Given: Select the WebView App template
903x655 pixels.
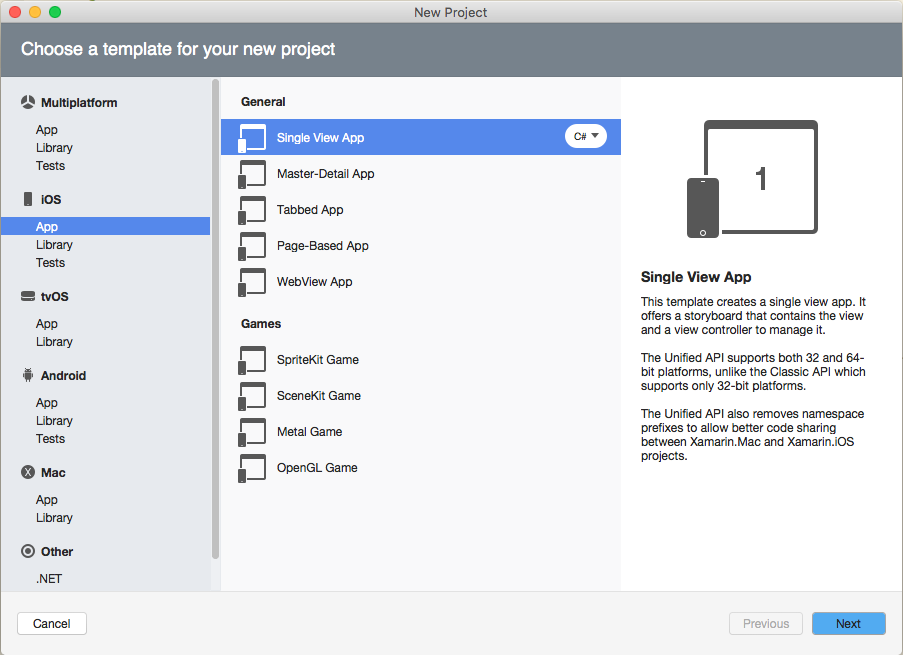Looking at the screenshot, I should (x=317, y=281).
